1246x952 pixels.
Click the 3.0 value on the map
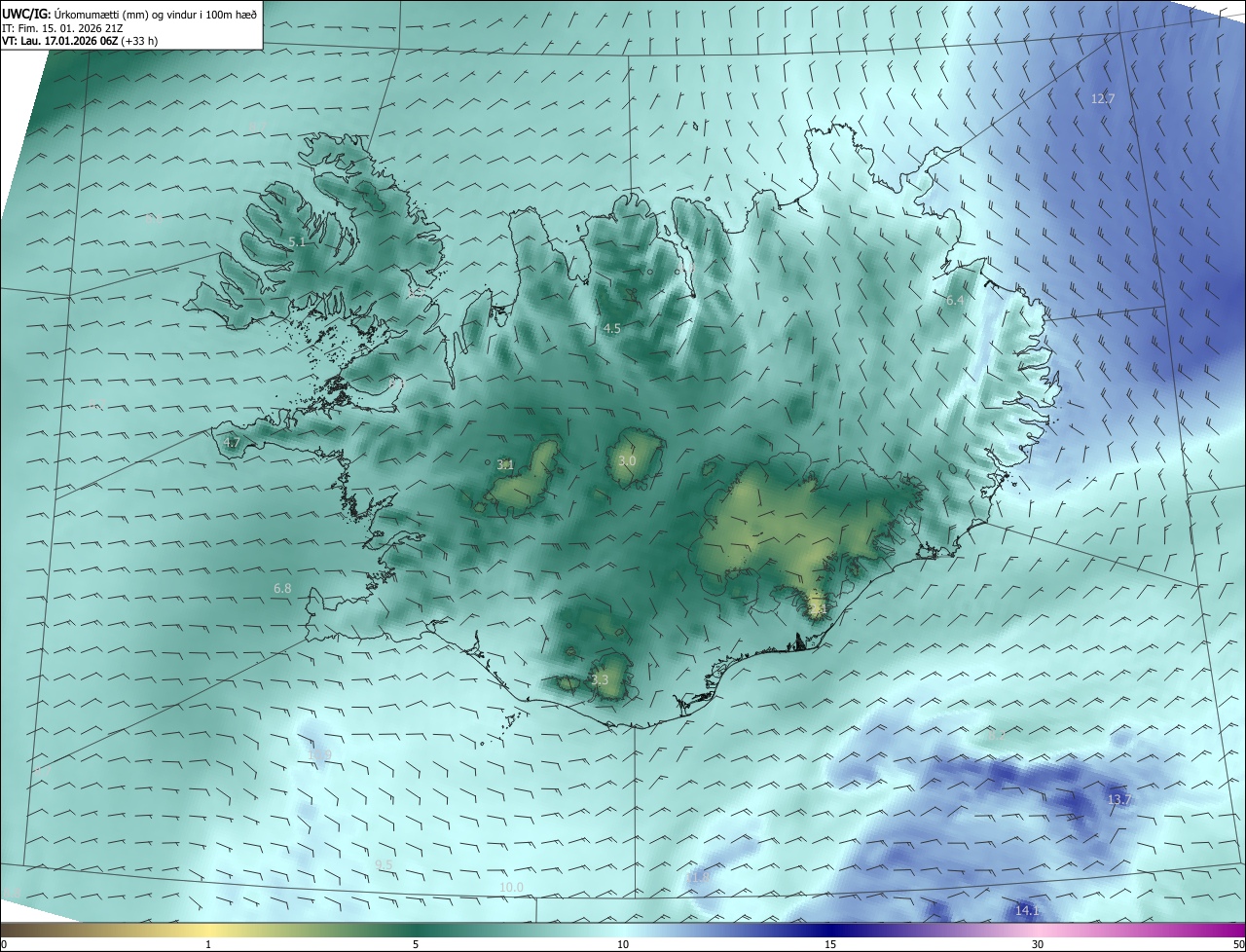pyautogui.click(x=627, y=460)
